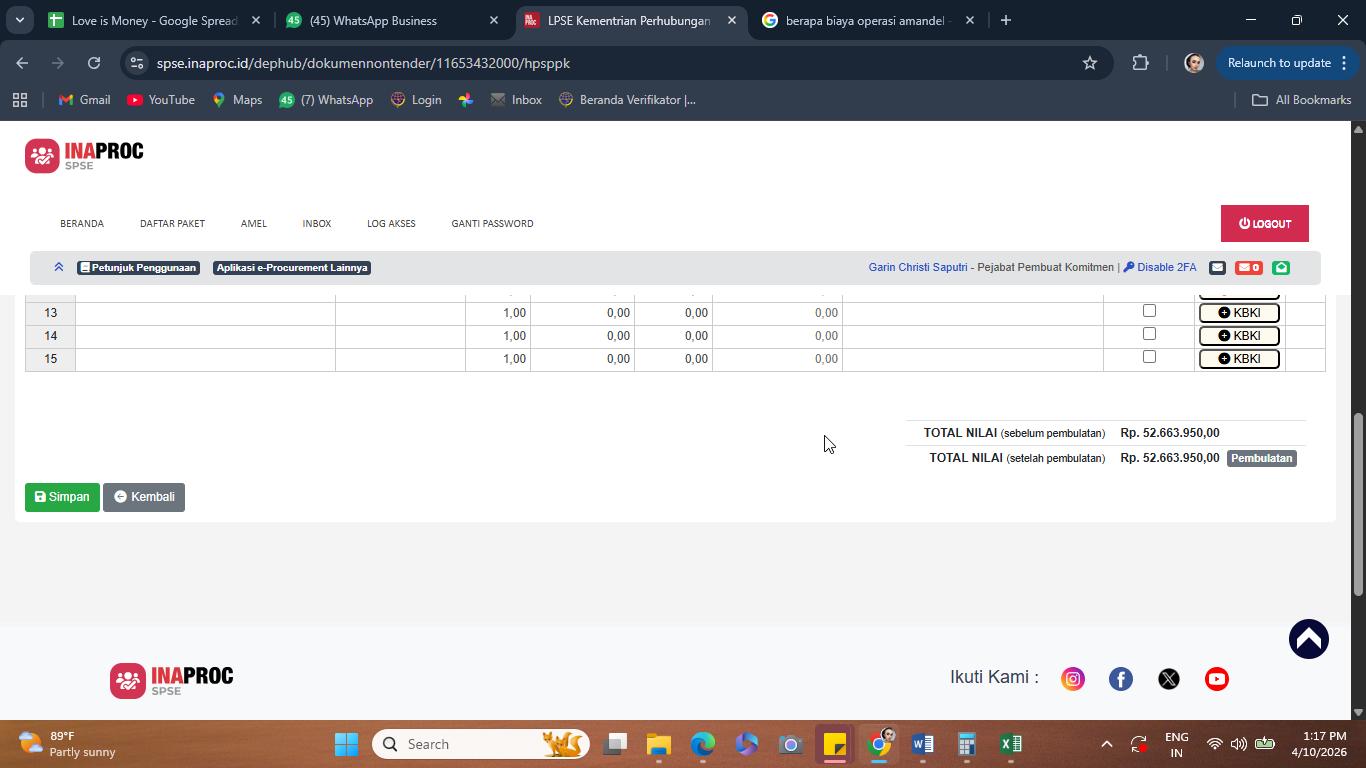Screen dimensions: 1366x768
Task: Open the GANTI PASSWORD menu
Action: pyautogui.click(x=492, y=223)
